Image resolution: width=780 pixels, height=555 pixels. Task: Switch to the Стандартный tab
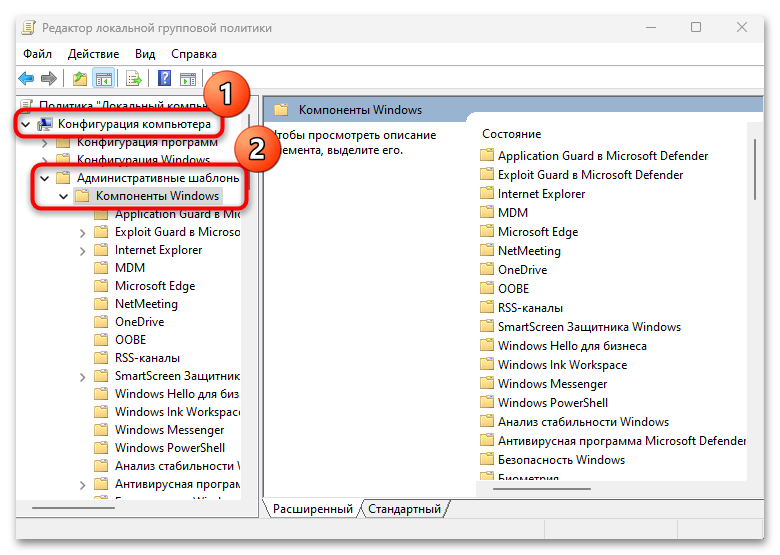click(x=404, y=509)
